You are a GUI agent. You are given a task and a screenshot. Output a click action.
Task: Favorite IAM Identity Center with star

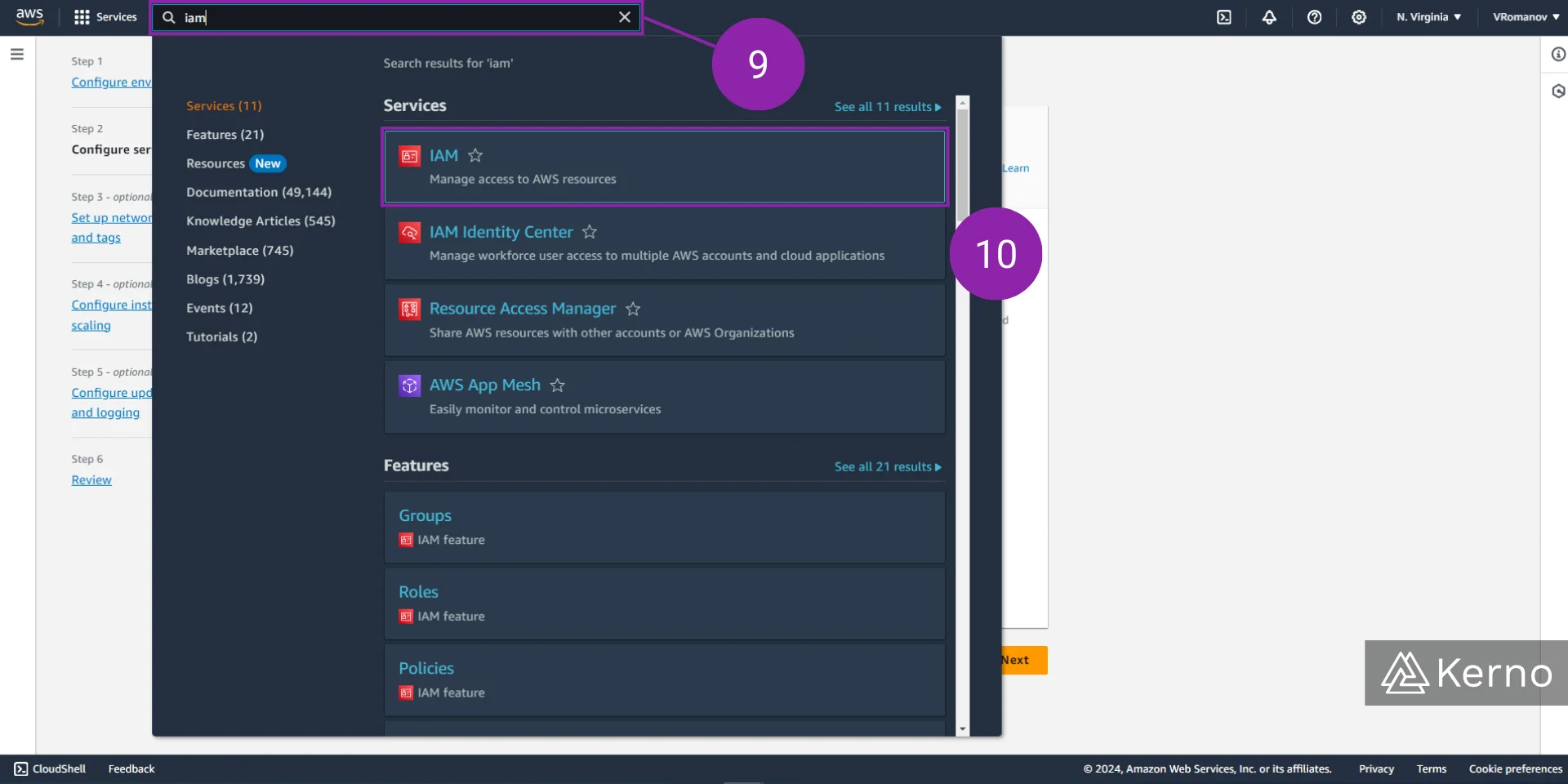pos(590,232)
